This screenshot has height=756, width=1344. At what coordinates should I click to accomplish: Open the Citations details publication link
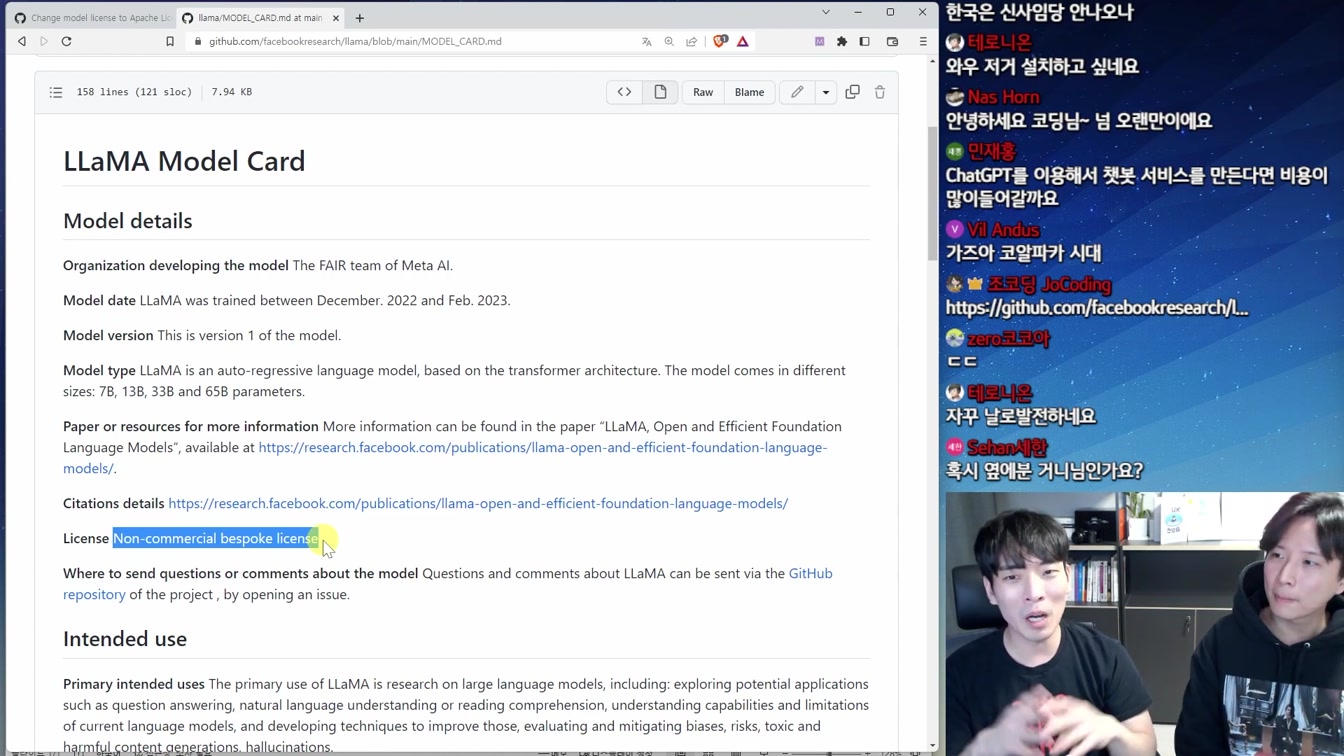478,504
